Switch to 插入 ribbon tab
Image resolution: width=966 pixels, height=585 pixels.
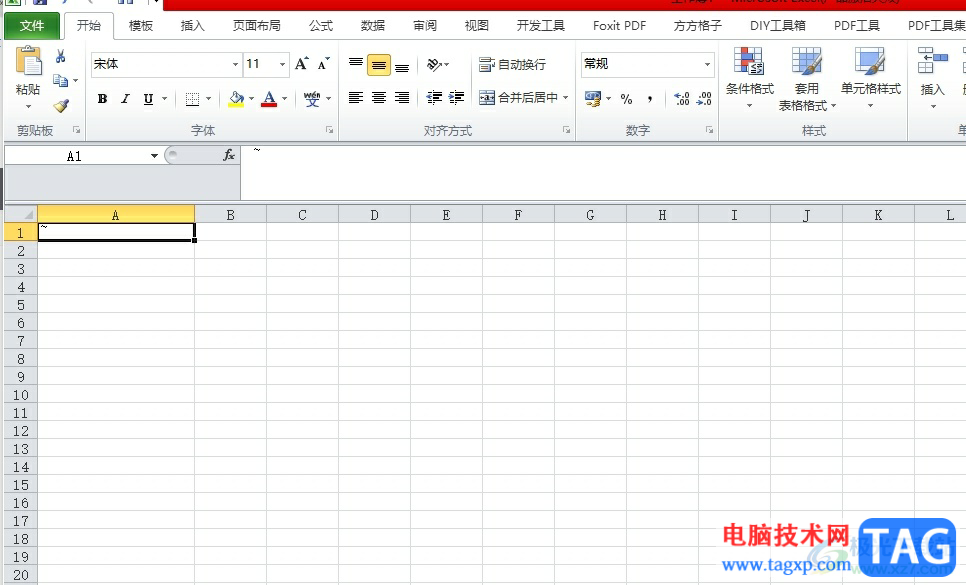192,26
